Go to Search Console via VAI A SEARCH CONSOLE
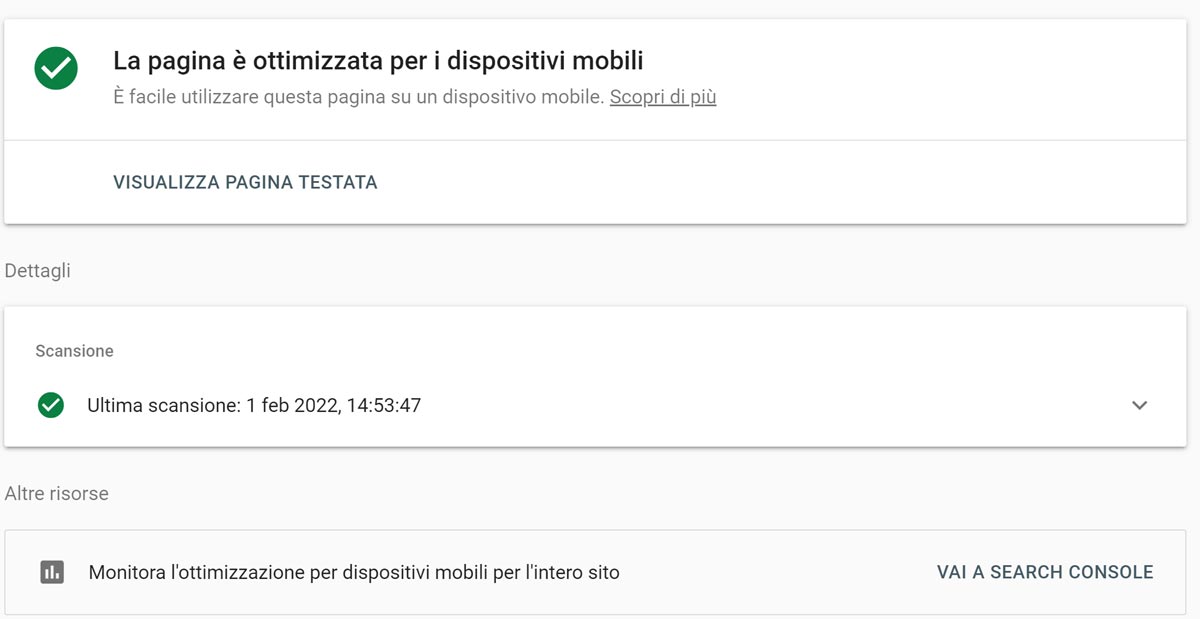This screenshot has width=1200, height=619. (1045, 572)
